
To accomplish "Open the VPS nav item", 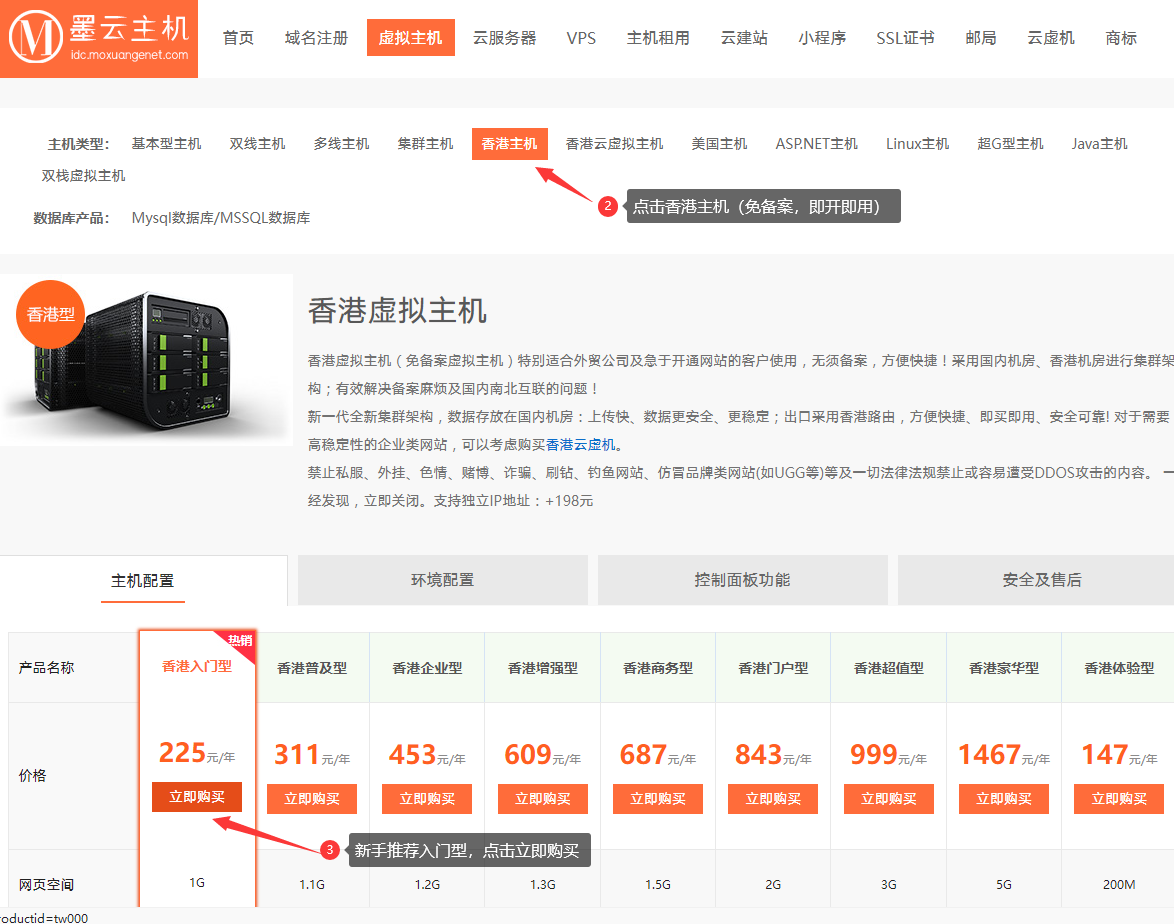I will pyautogui.click(x=581, y=38).
